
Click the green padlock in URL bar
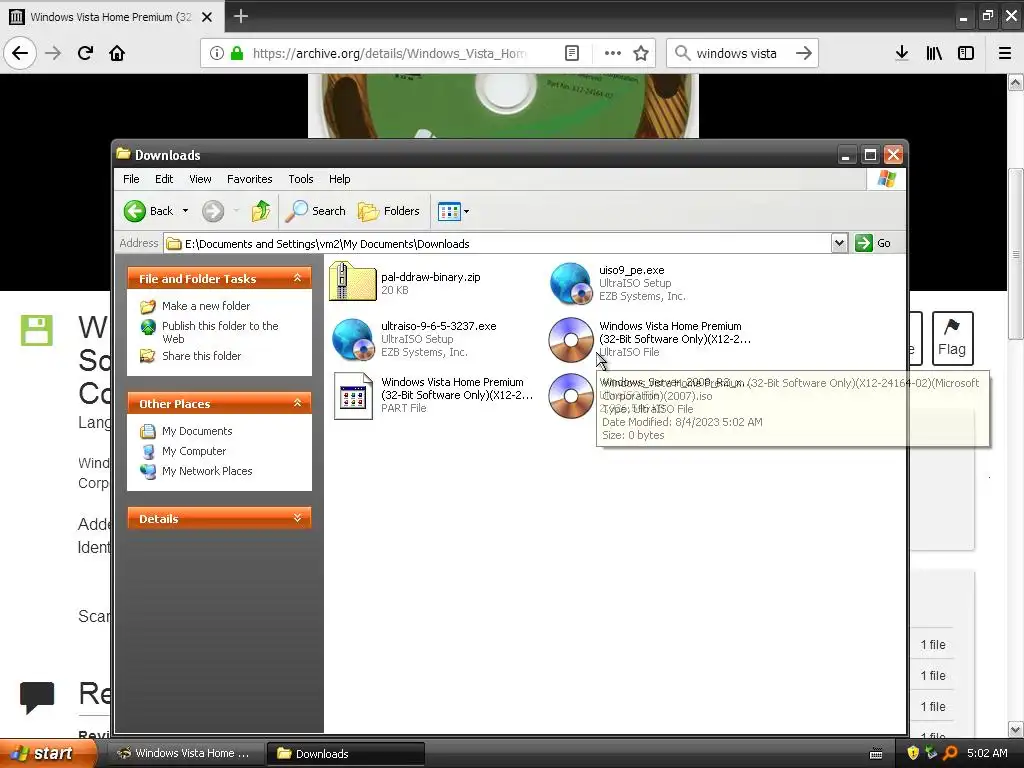click(237, 53)
